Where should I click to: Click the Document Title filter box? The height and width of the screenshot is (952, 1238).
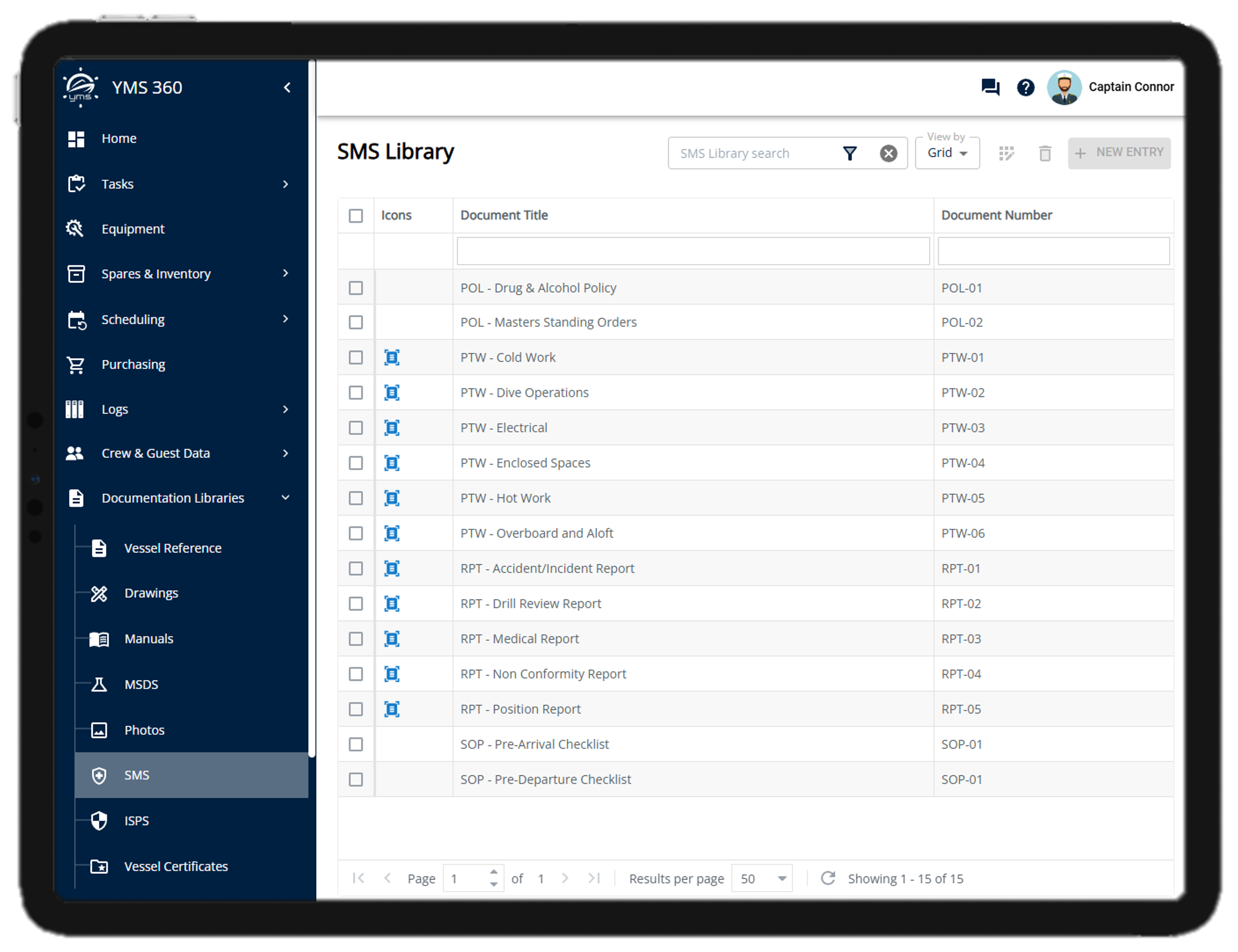coord(693,251)
